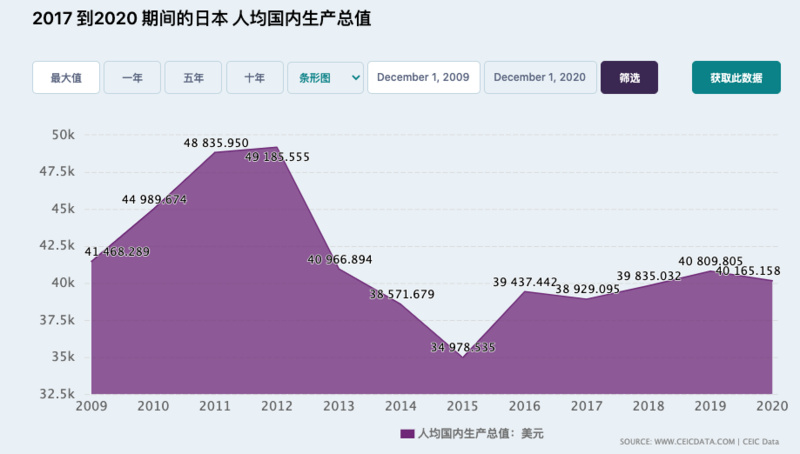Click the 2020 label on the x-axis

[771, 405]
